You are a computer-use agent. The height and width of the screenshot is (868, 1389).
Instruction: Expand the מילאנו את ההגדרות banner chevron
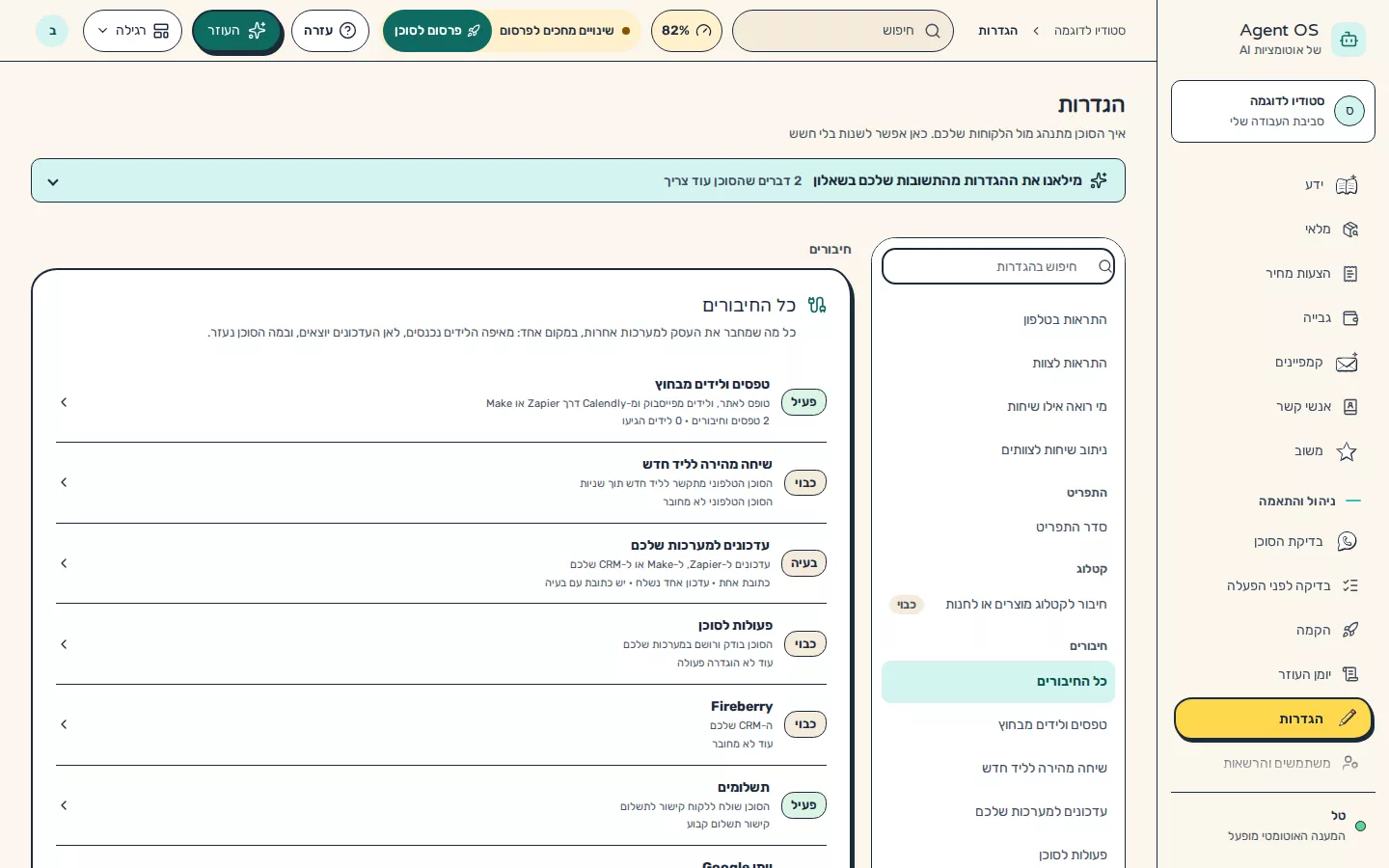point(53,181)
